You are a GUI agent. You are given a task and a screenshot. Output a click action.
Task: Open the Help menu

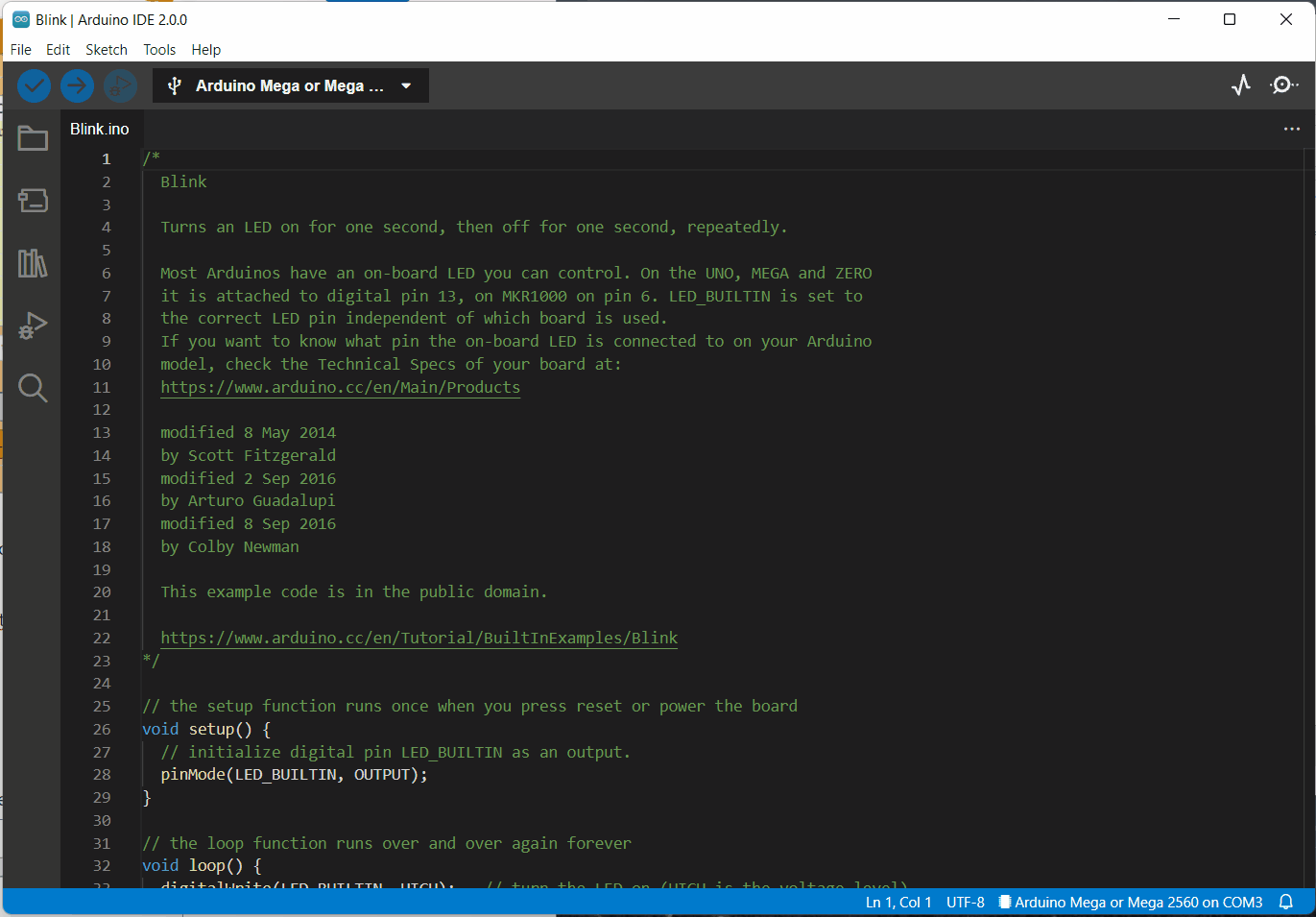pyautogui.click(x=205, y=50)
